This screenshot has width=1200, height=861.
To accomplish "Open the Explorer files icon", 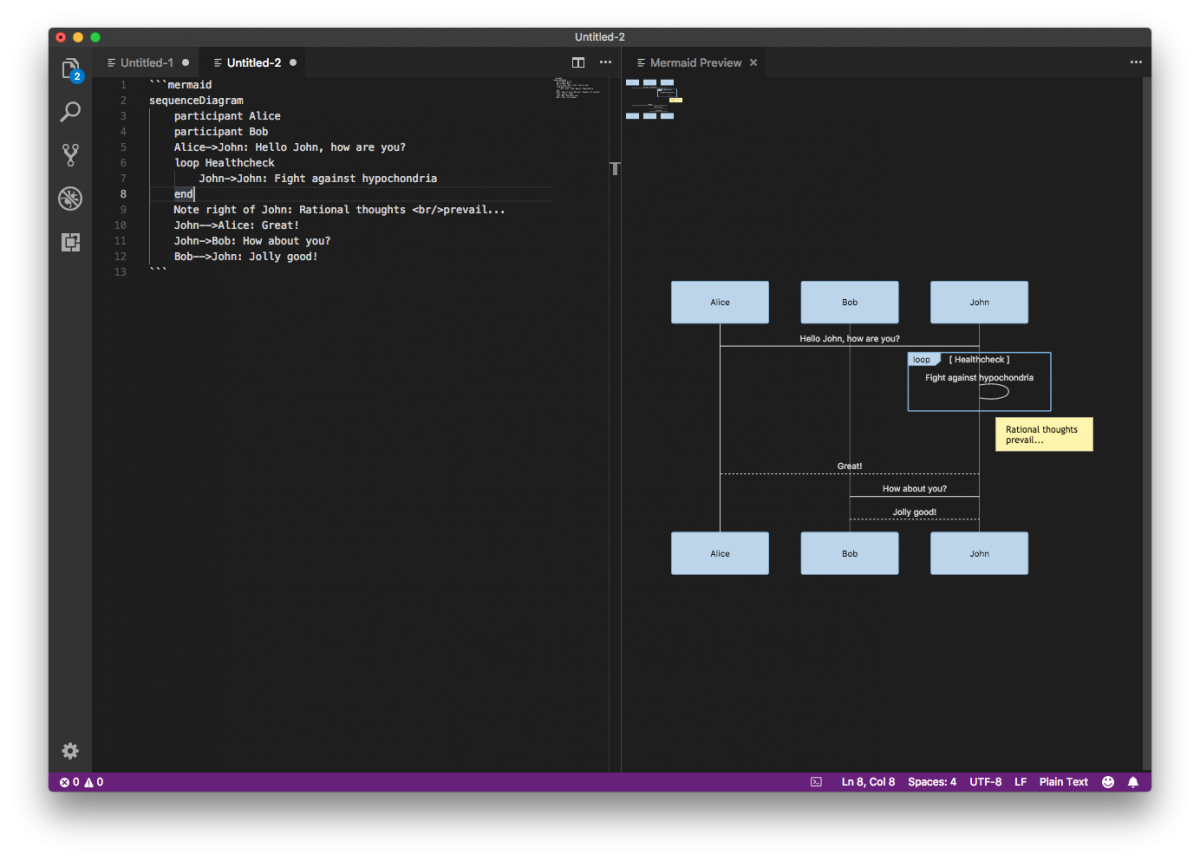I will pyautogui.click(x=70, y=68).
